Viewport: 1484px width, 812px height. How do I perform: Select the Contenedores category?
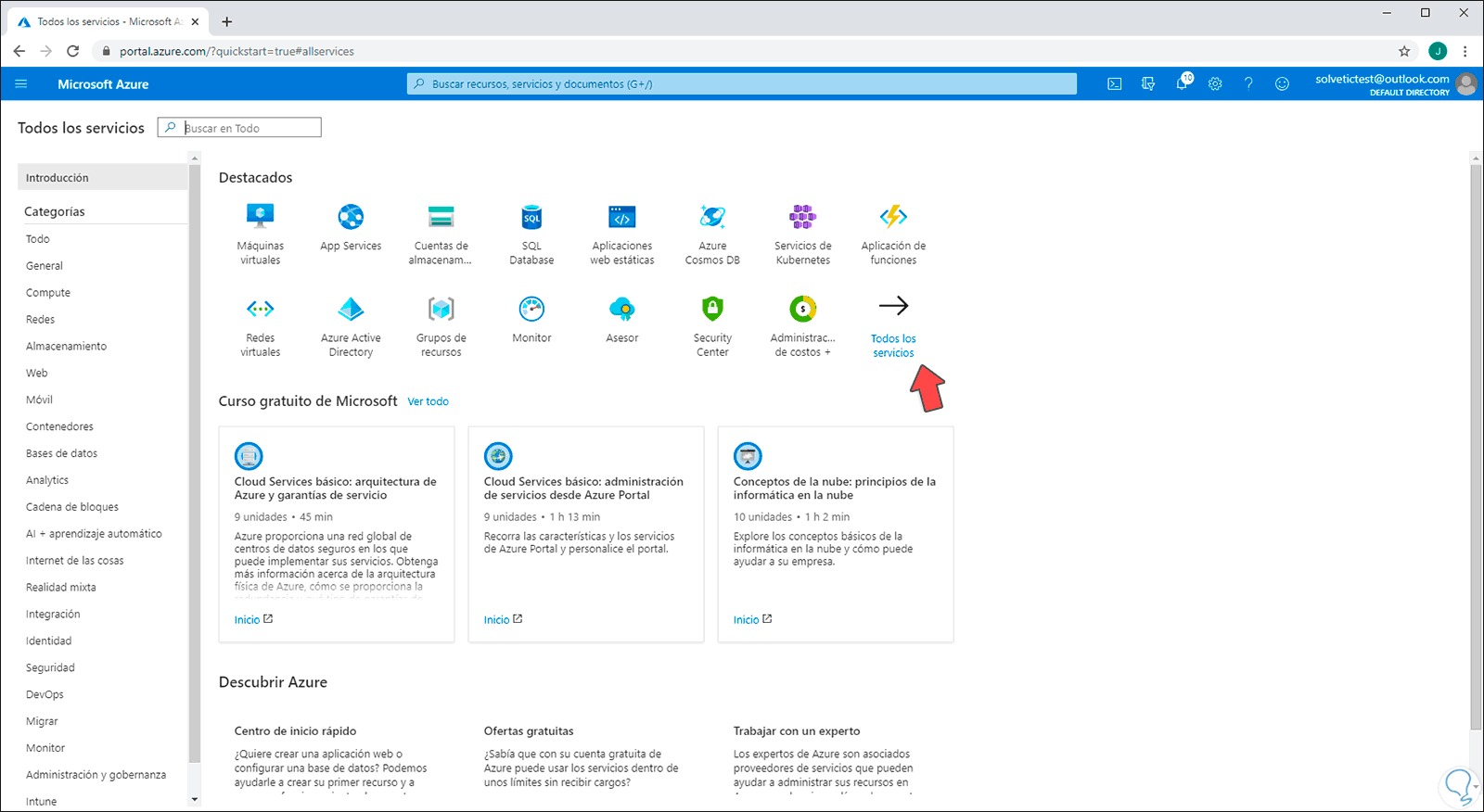60,427
